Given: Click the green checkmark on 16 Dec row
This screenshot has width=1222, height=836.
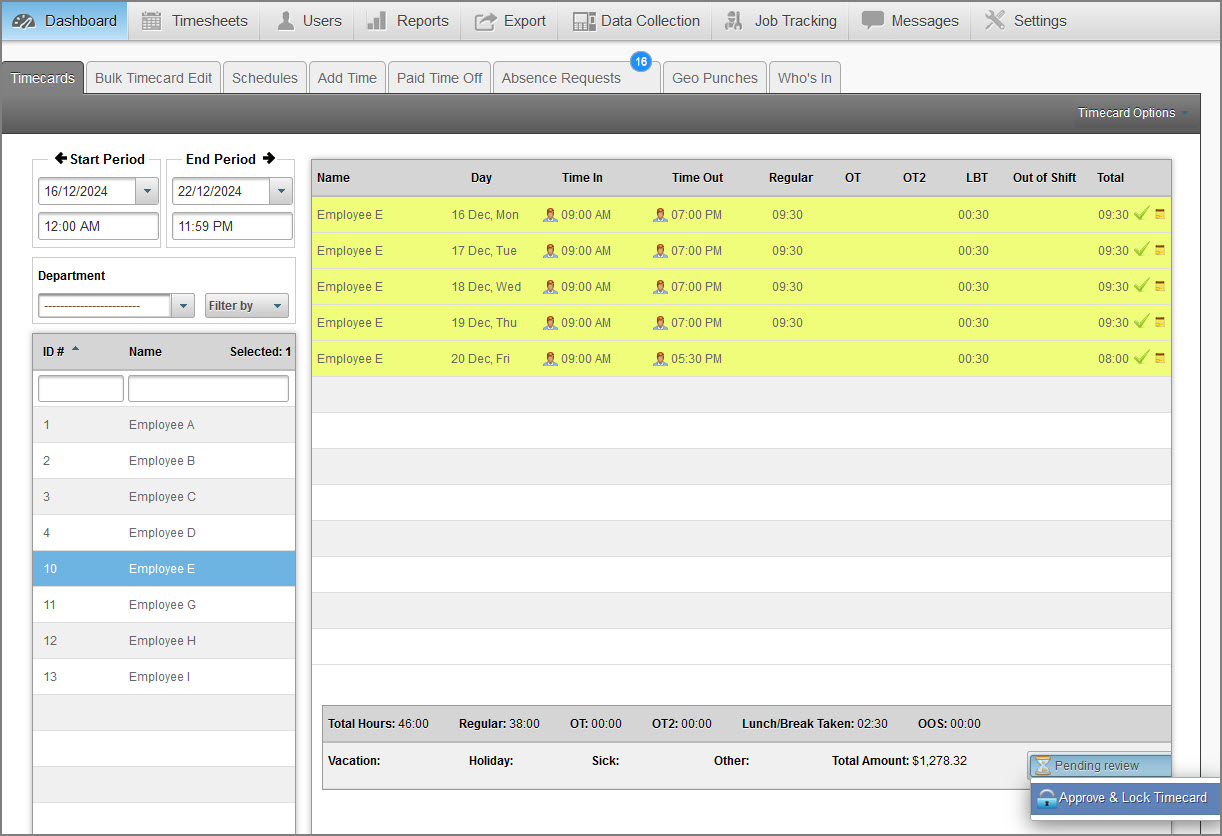Looking at the screenshot, I should [x=1141, y=214].
